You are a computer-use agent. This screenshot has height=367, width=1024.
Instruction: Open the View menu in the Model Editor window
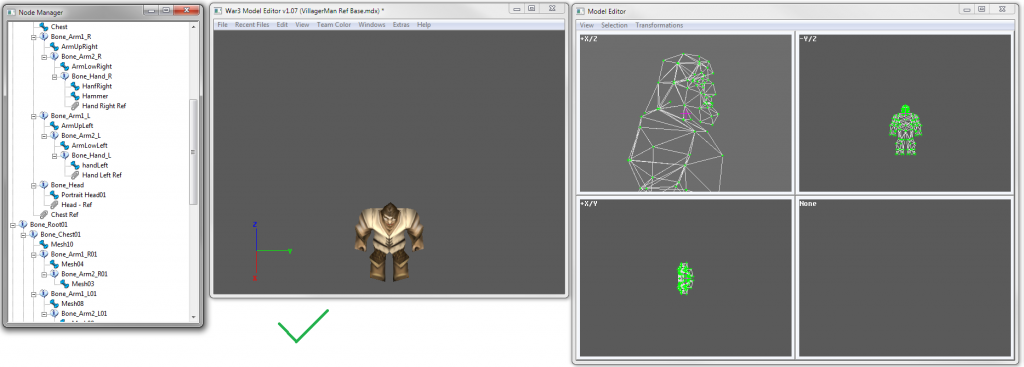587,25
